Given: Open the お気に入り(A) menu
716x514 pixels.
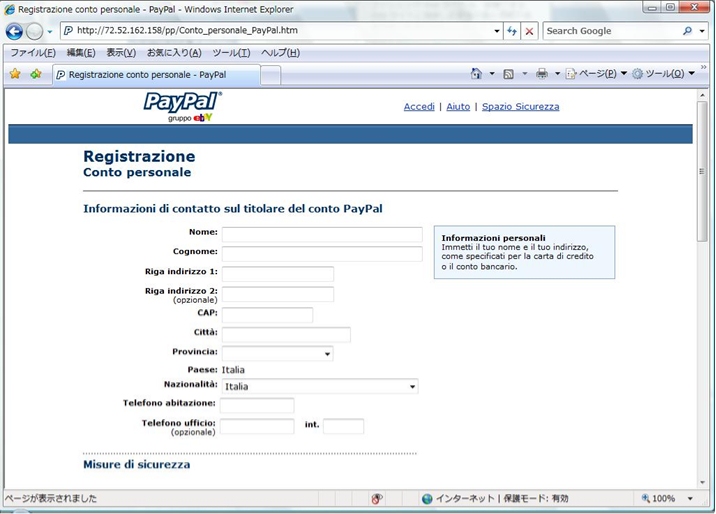Looking at the screenshot, I should pyautogui.click(x=173, y=53).
